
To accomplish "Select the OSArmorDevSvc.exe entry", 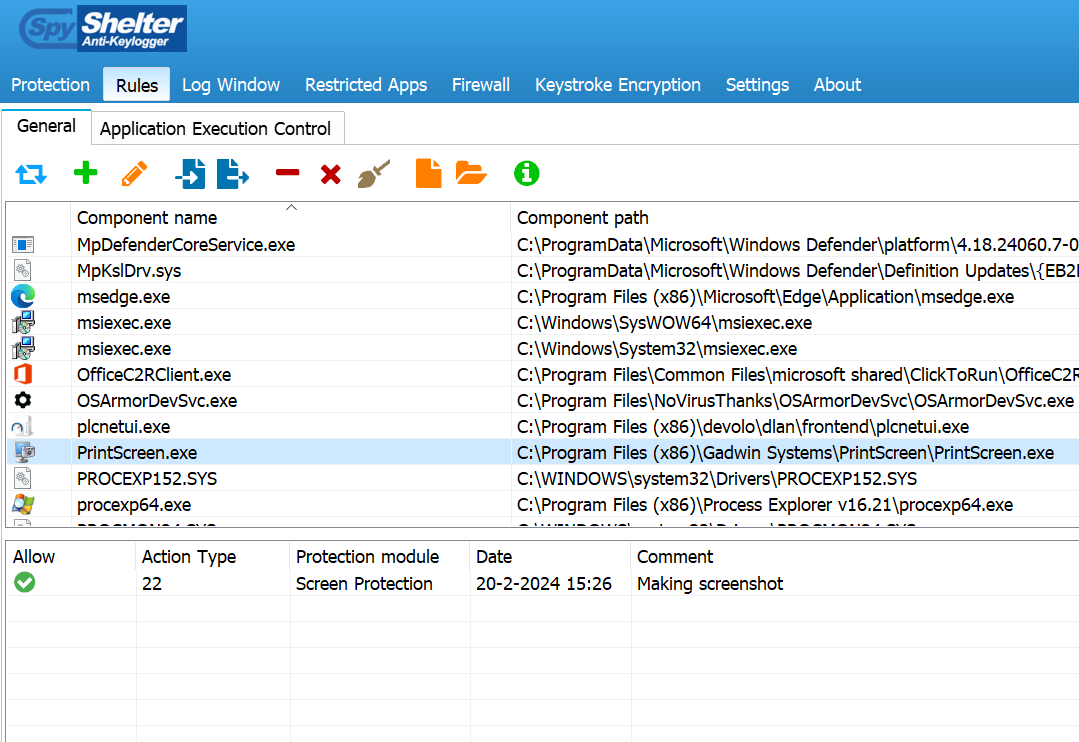I will click(157, 401).
